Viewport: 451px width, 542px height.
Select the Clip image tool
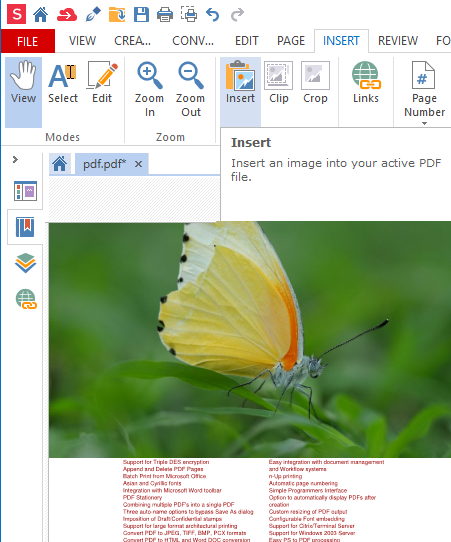point(279,83)
